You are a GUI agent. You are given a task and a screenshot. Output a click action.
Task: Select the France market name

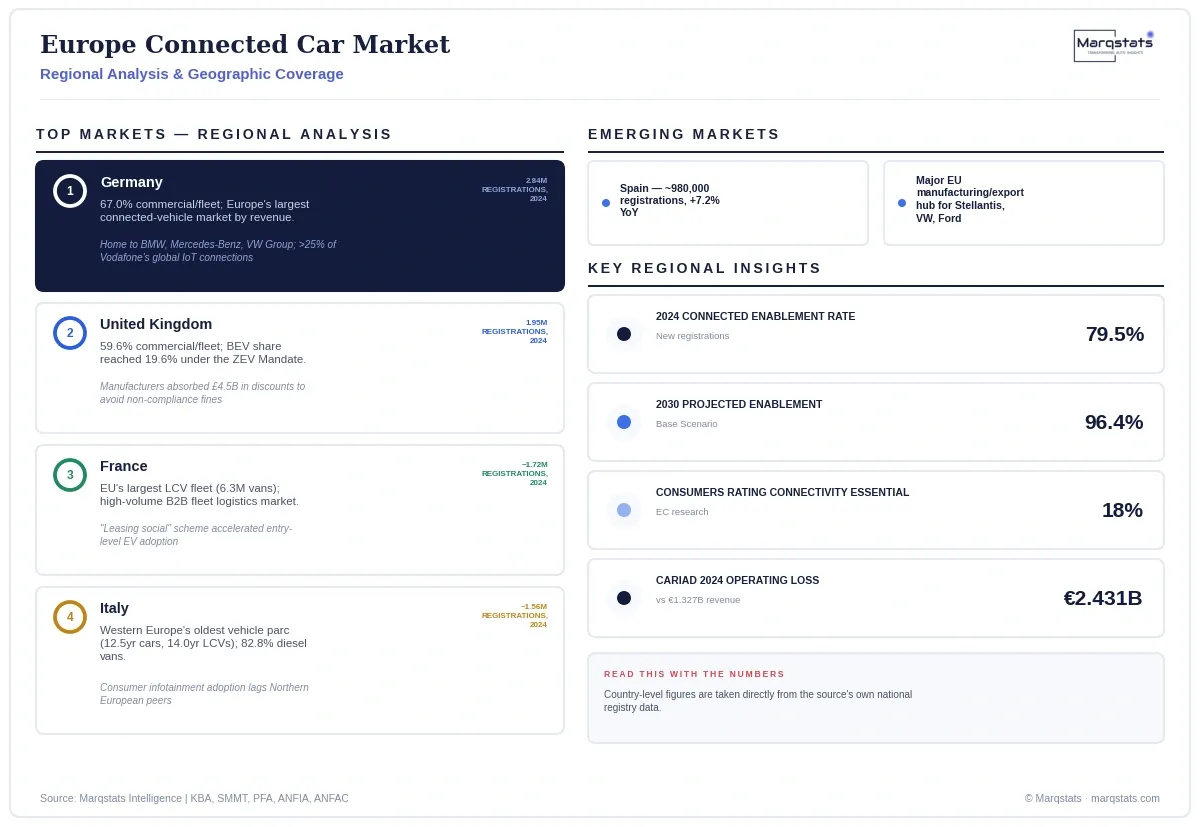click(124, 466)
